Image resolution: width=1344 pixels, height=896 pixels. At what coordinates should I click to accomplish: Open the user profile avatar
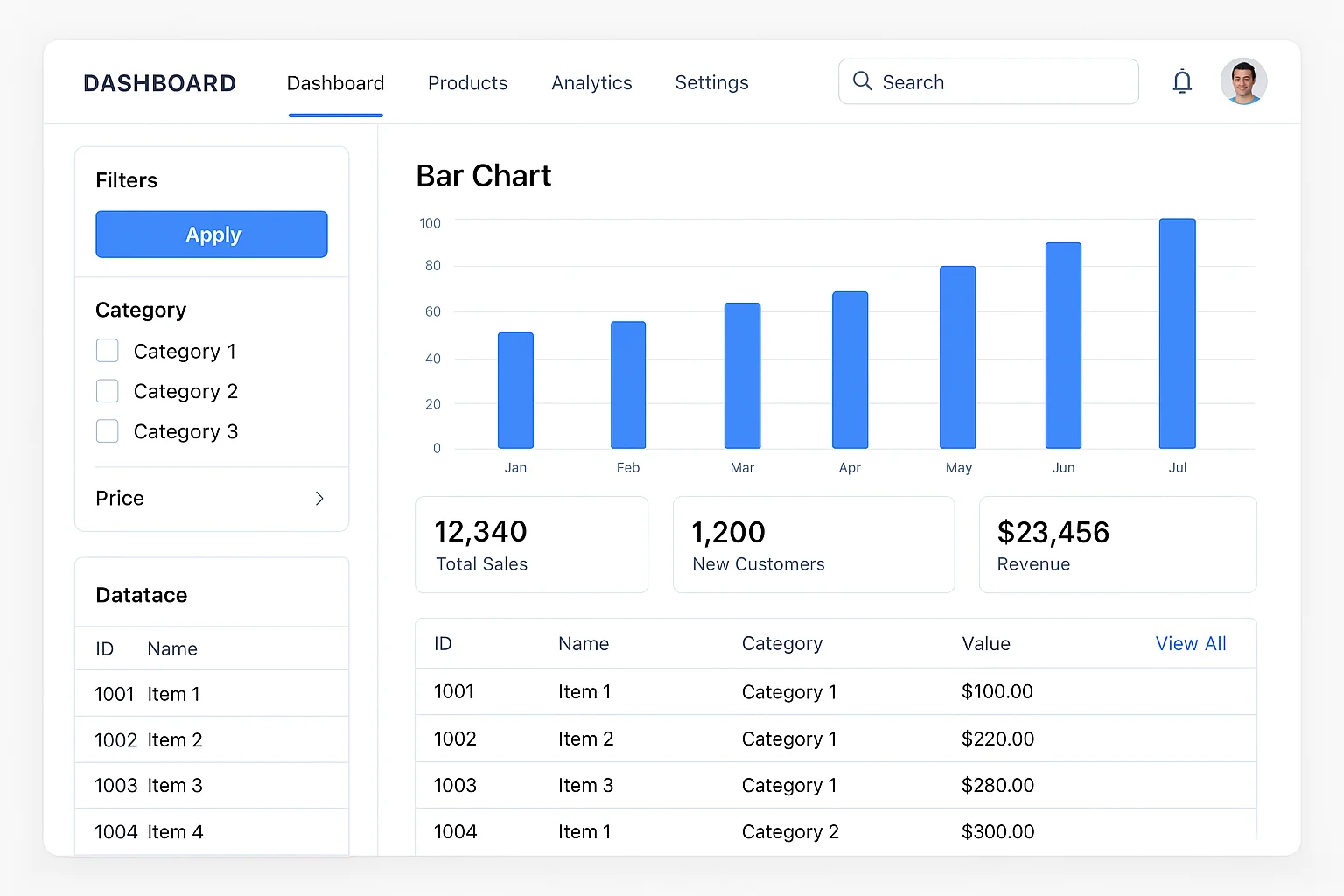point(1243,81)
